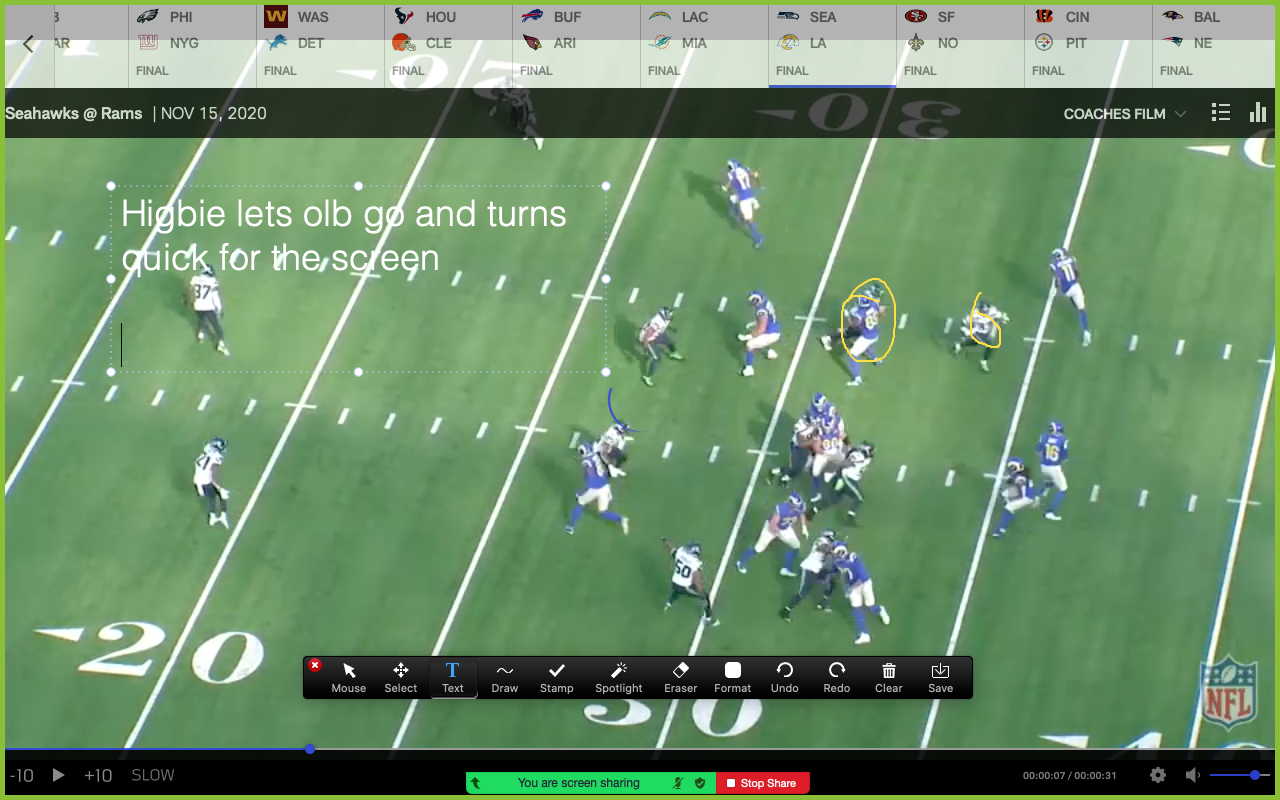Image resolution: width=1280 pixels, height=800 pixels.
Task: Mute the video audio speaker icon
Action: tap(1192, 775)
